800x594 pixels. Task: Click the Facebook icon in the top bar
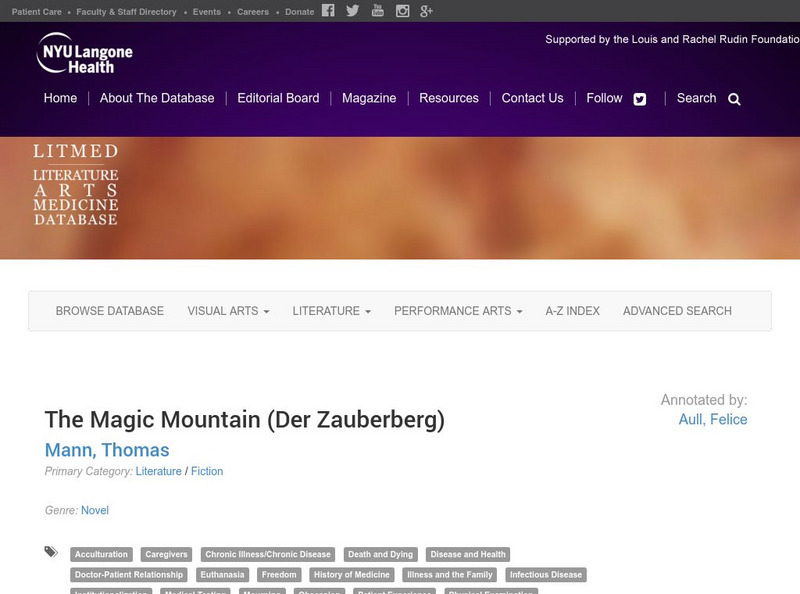tap(327, 11)
